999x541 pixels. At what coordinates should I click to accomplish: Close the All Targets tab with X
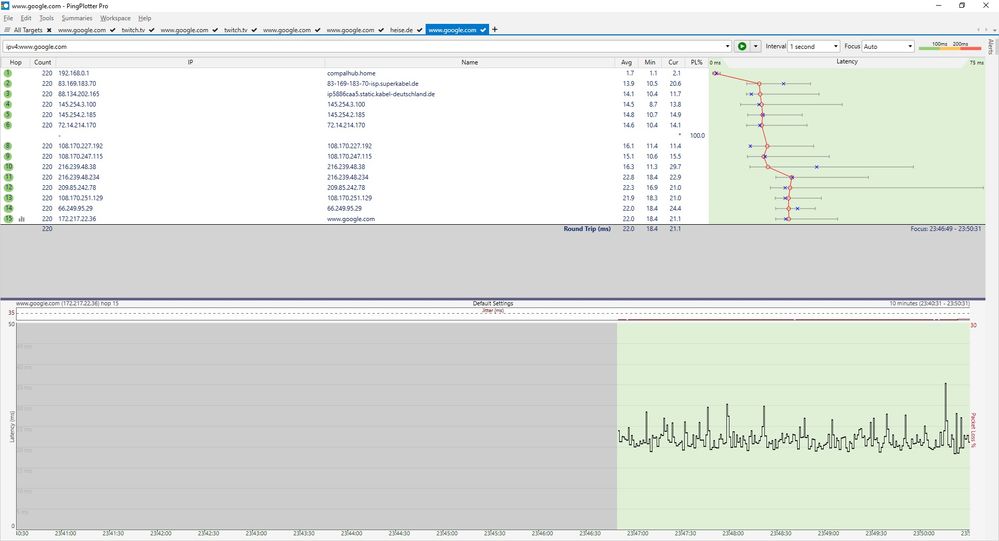[50, 30]
